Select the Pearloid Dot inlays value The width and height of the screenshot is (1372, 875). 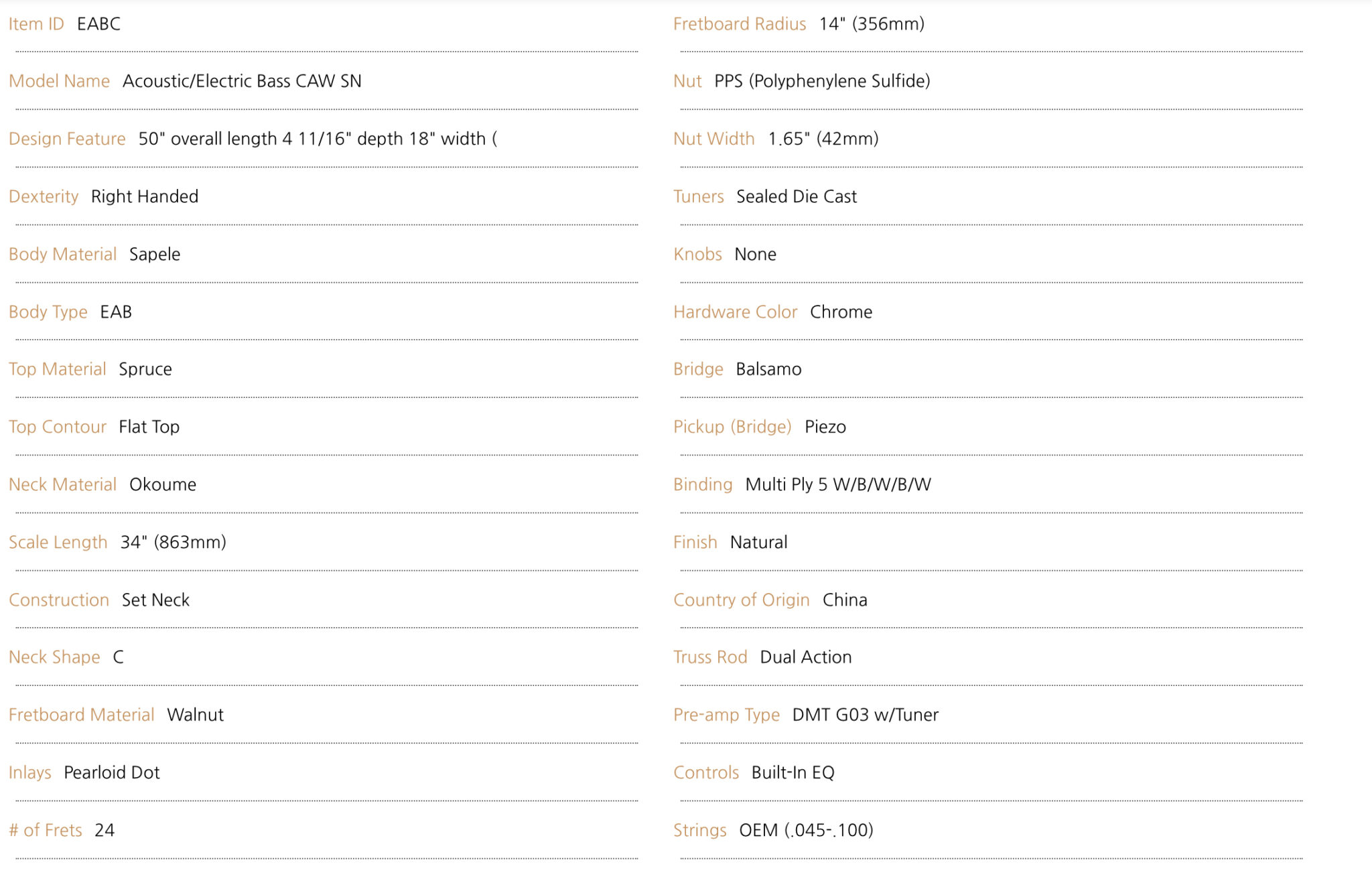click(x=112, y=772)
